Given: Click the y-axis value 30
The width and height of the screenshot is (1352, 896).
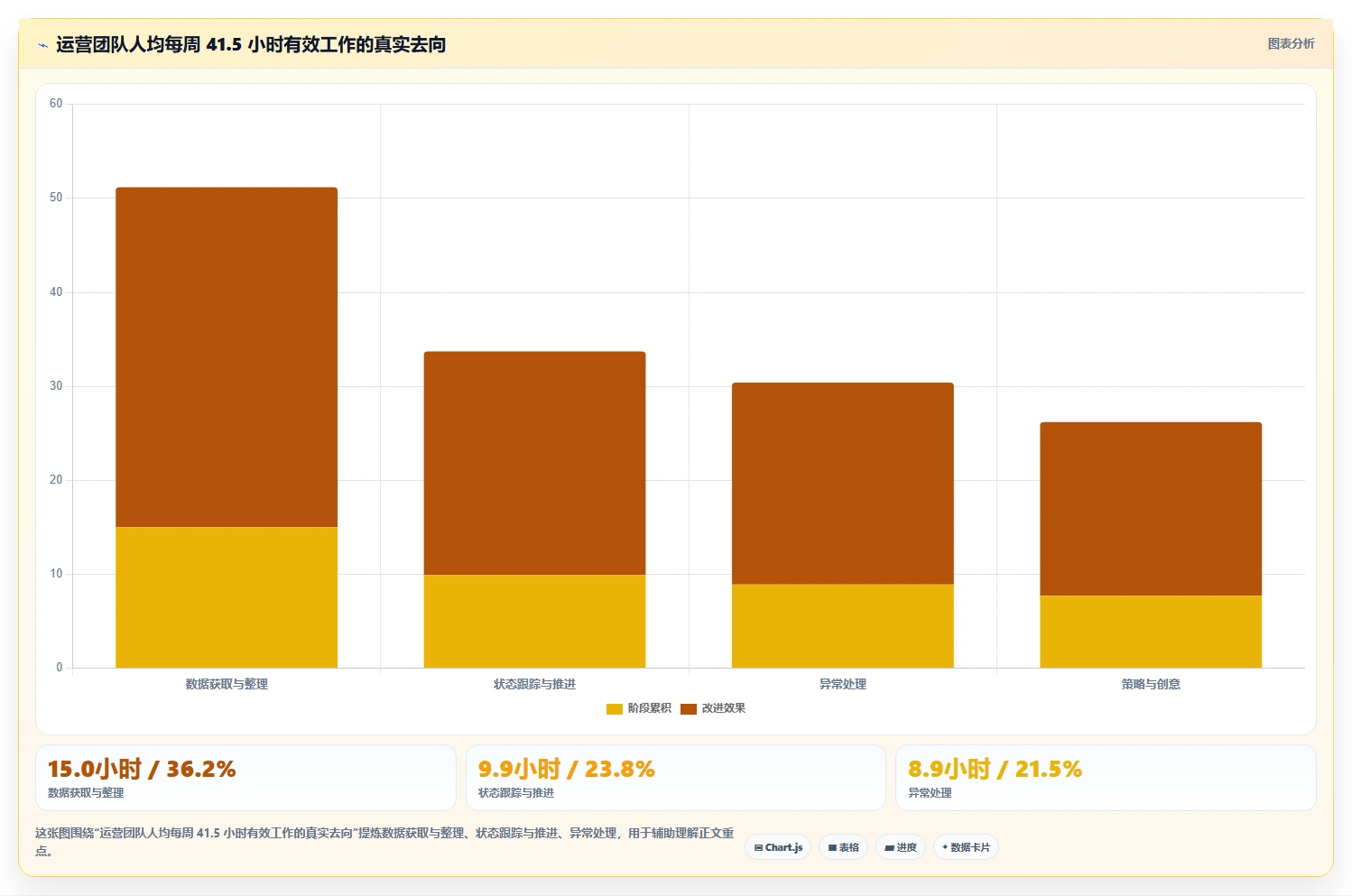Looking at the screenshot, I should 56,386.
